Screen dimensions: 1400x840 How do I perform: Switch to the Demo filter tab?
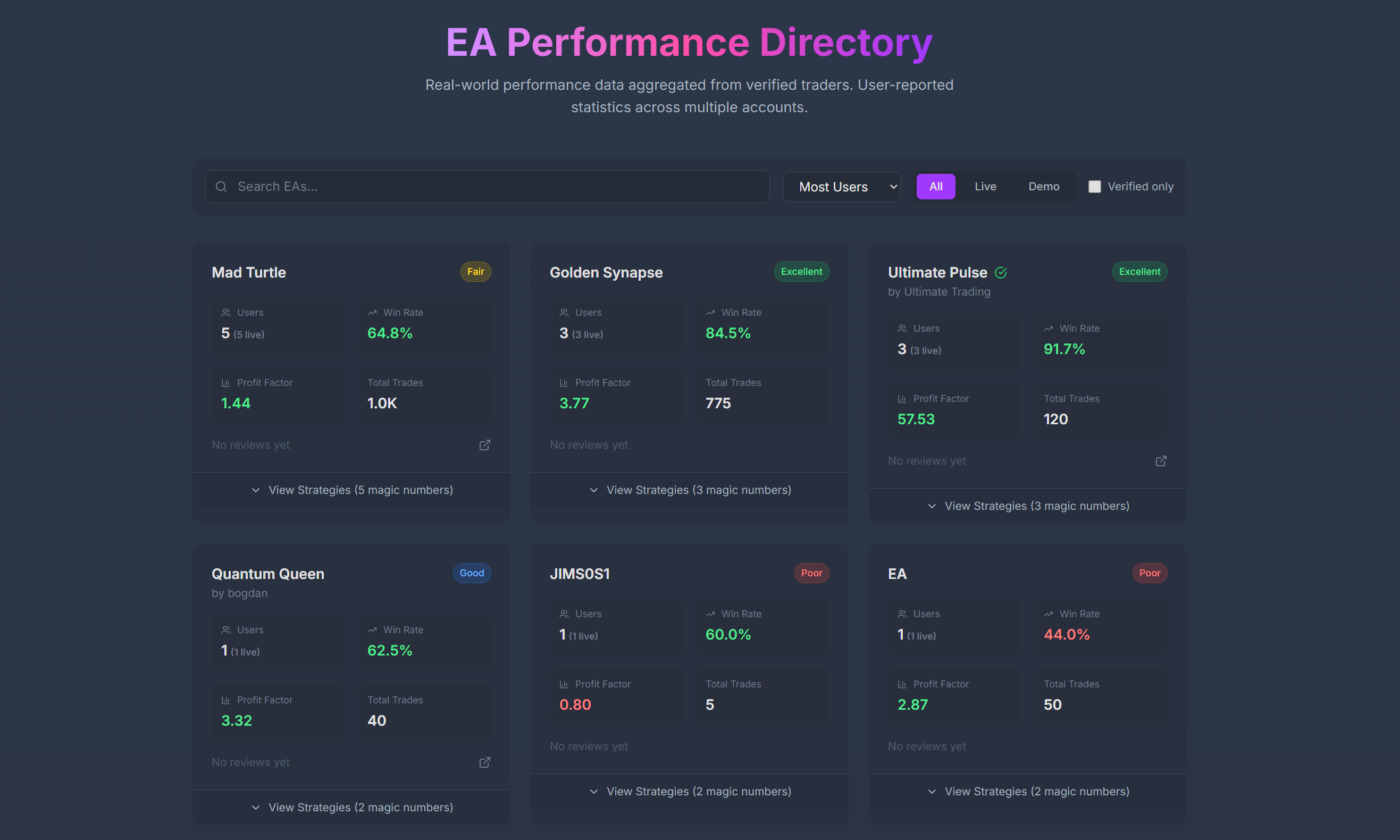point(1043,187)
